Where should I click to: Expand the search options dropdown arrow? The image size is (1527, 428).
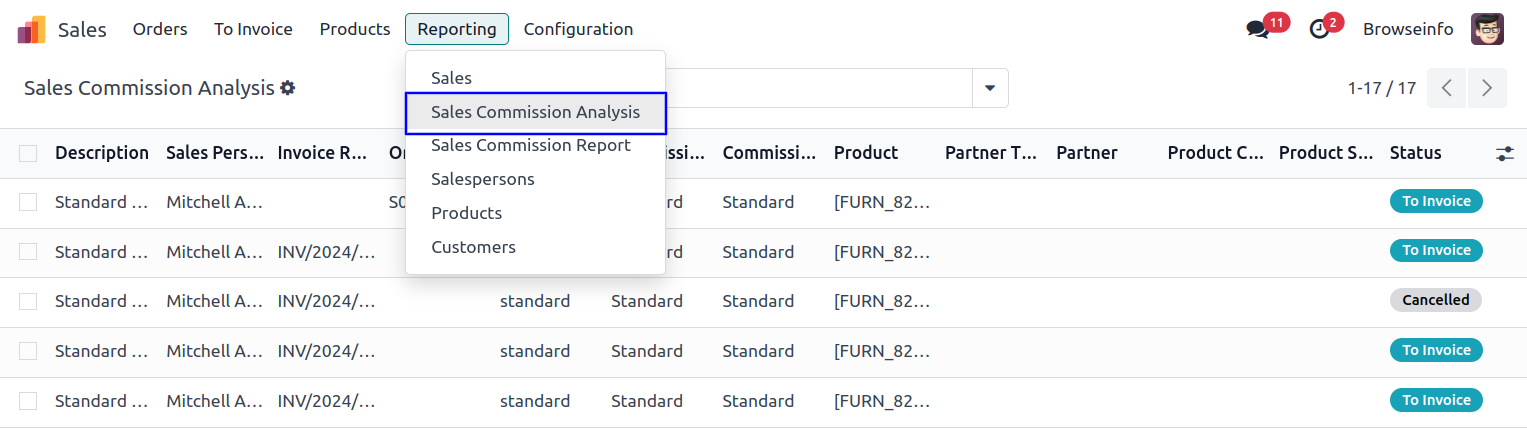pyautogui.click(x=990, y=88)
